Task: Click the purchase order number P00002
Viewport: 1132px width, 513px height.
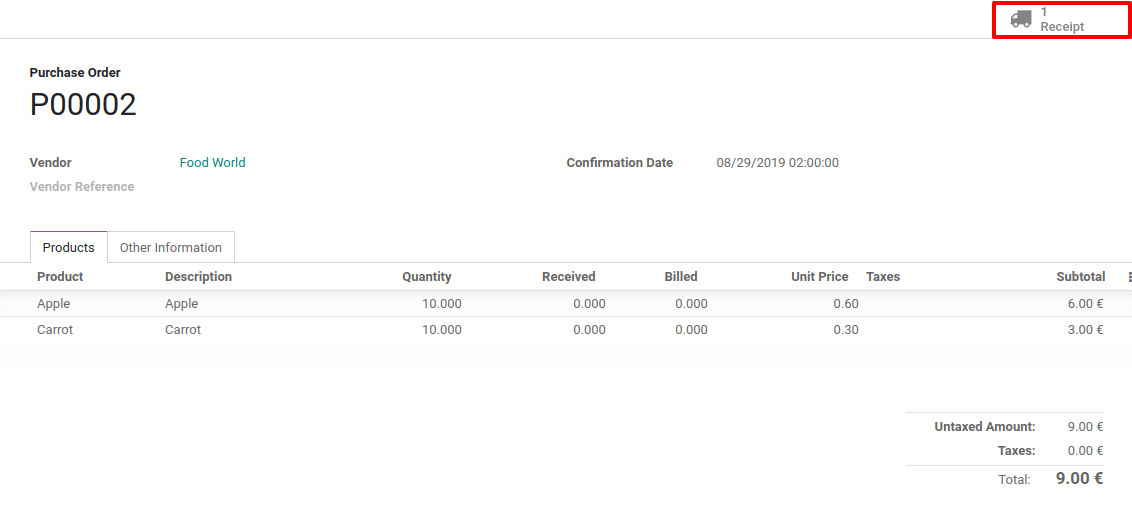Action: click(x=83, y=105)
